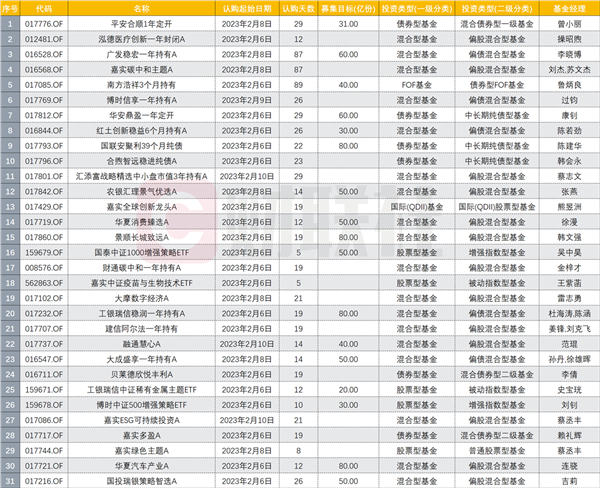600x488 pixels.
Task: Click fund name 南方浩祥3个月持有
Action: 142,85
